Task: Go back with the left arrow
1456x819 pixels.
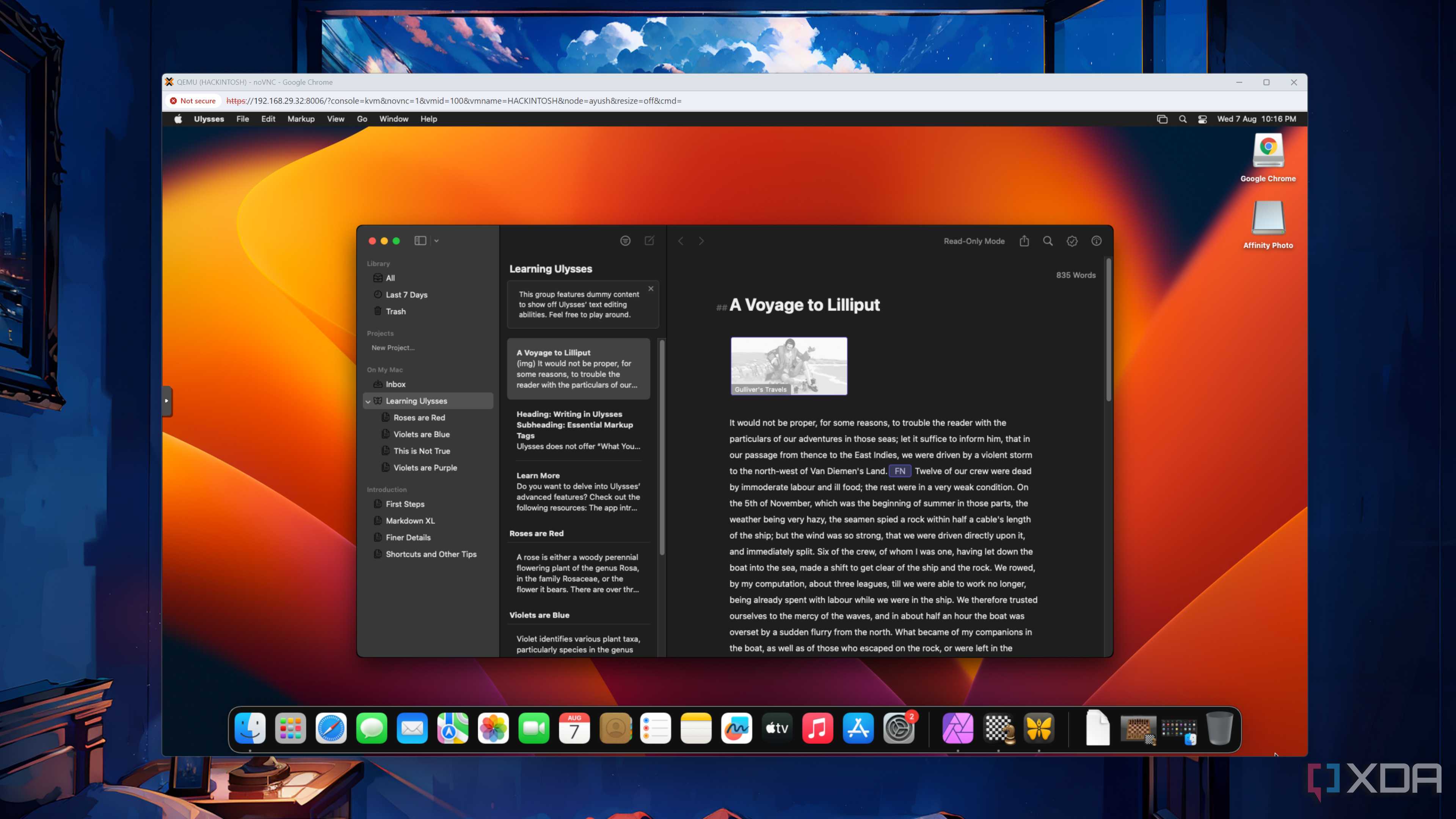Action: (681, 241)
